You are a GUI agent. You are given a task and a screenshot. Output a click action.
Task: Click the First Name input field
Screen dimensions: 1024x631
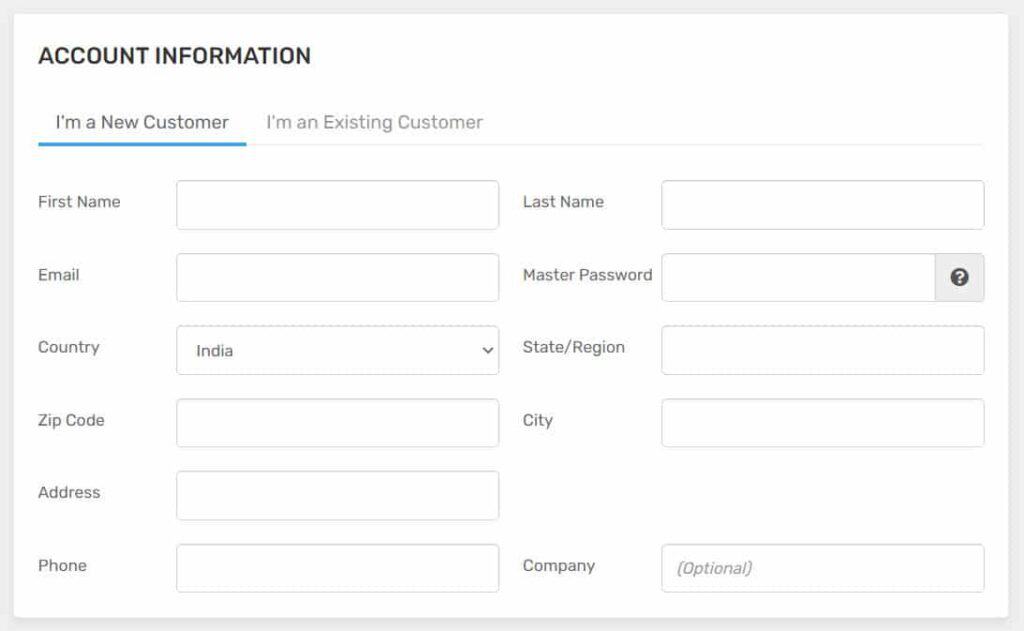(x=337, y=204)
